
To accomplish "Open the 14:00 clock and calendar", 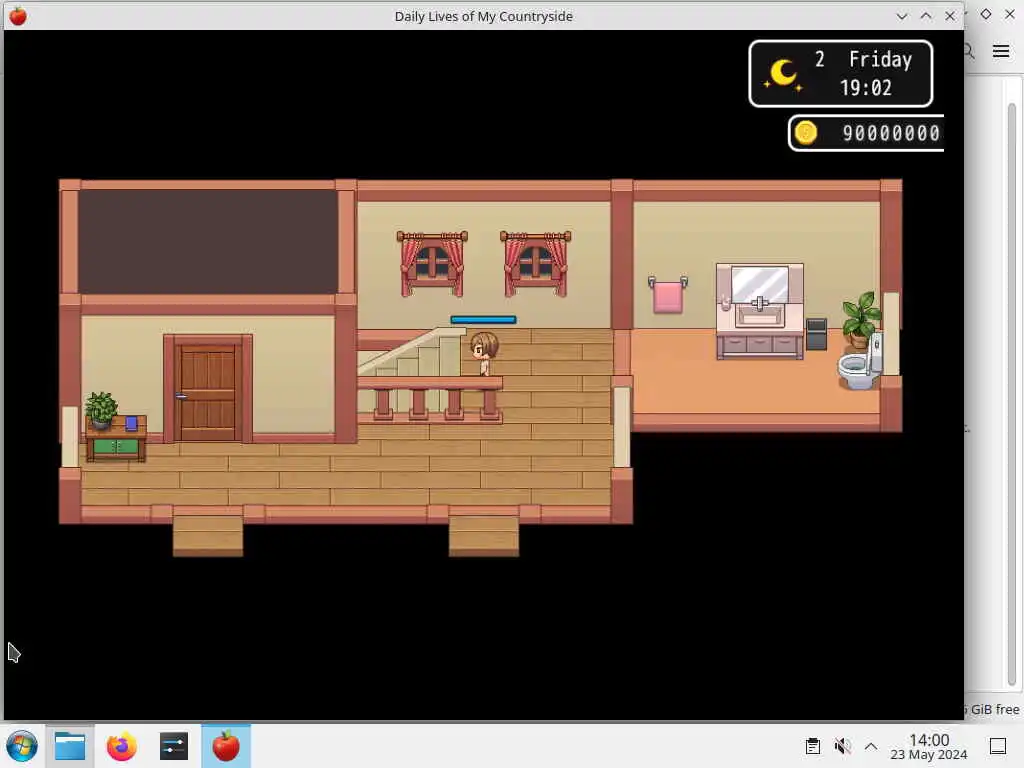I will point(929,746).
